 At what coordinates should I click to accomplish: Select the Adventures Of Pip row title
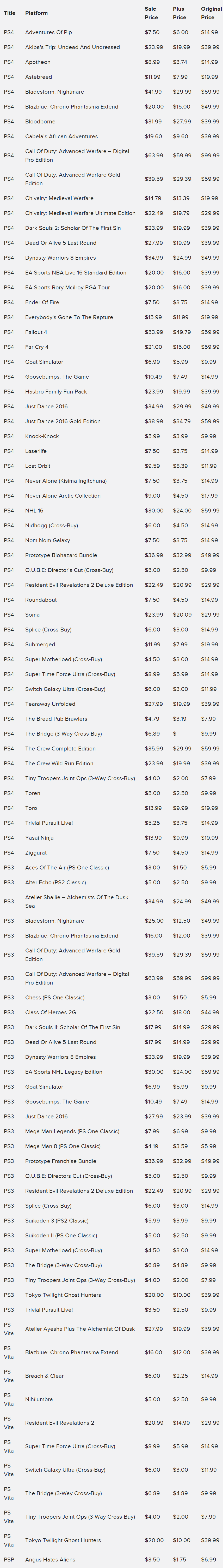pyautogui.click(x=49, y=32)
